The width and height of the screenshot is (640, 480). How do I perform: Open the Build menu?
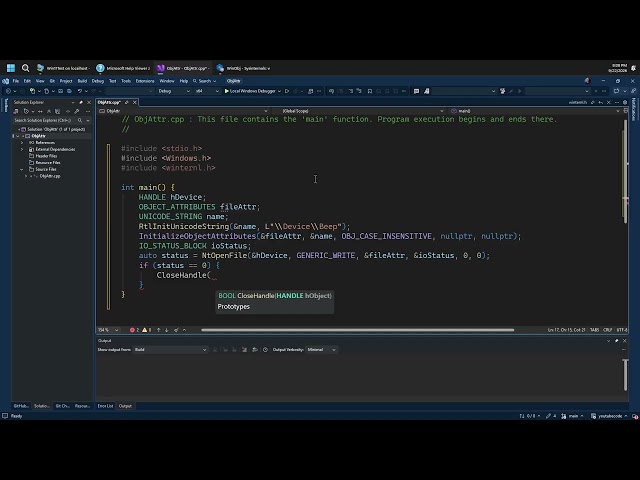tap(82, 81)
